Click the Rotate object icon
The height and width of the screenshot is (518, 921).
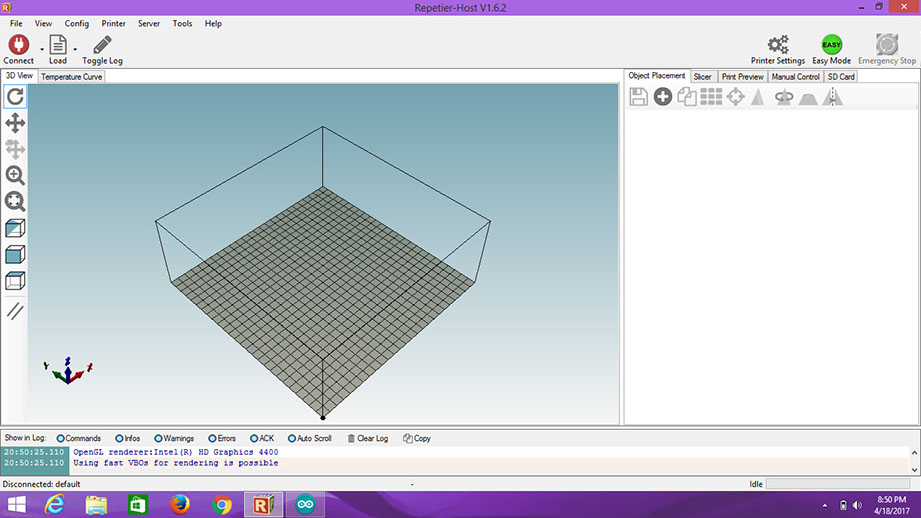point(784,97)
